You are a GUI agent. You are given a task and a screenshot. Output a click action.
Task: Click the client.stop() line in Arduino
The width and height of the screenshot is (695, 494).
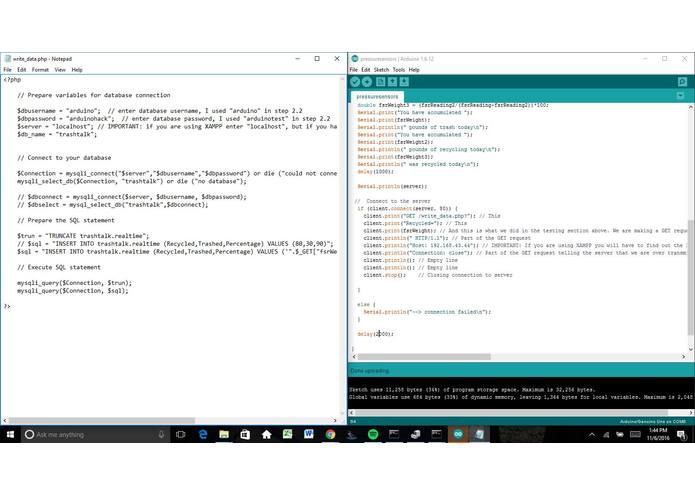click(437, 275)
